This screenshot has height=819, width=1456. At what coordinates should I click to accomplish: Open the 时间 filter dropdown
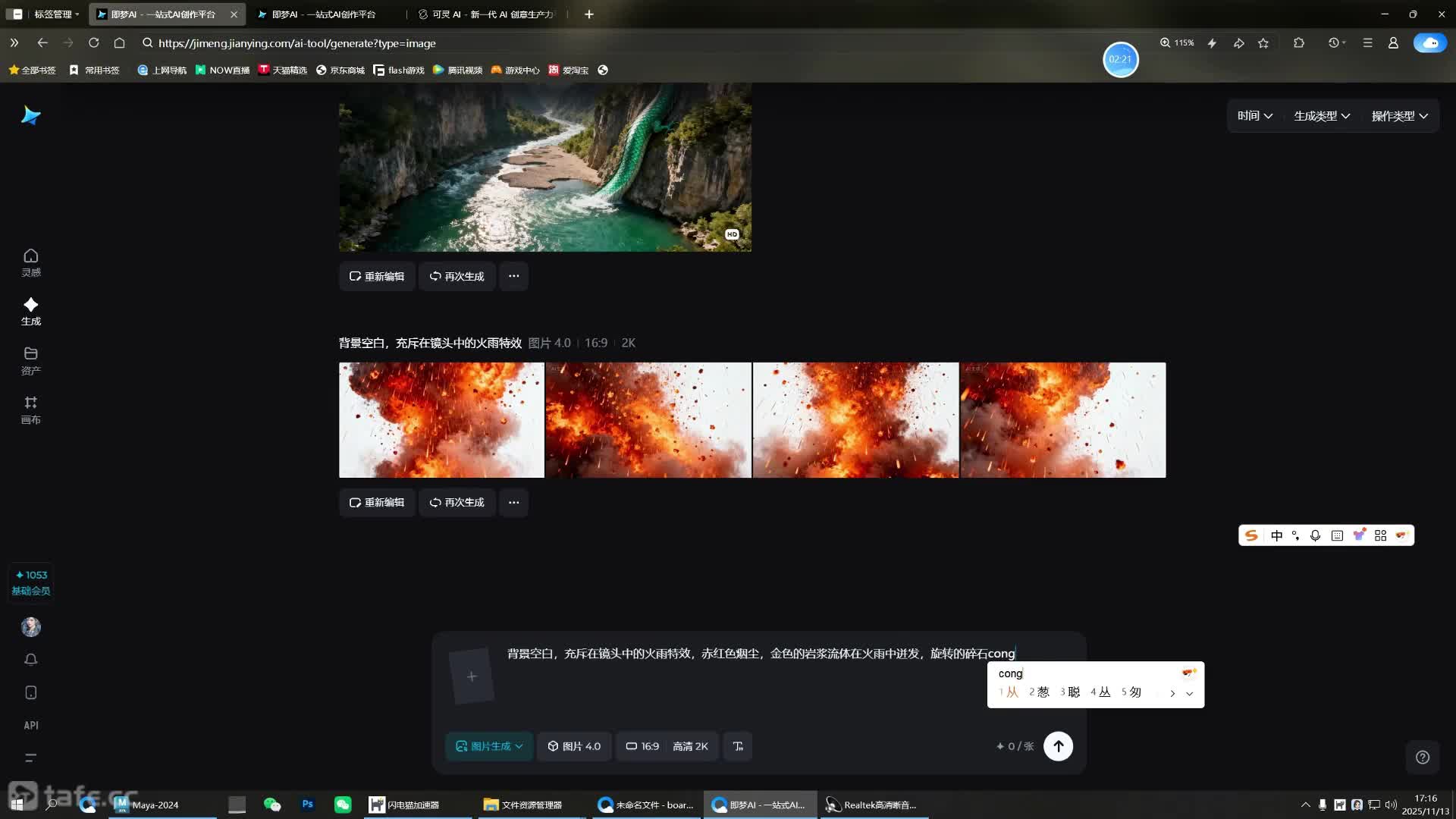point(1254,115)
